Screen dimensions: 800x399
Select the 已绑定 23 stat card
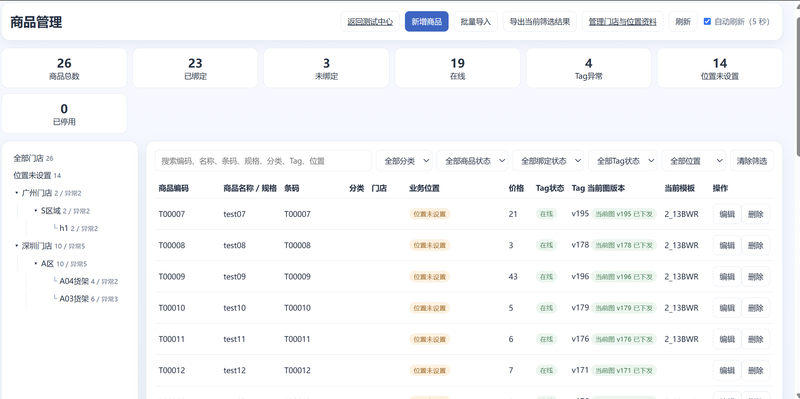pyautogui.click(x=195, y=68)
